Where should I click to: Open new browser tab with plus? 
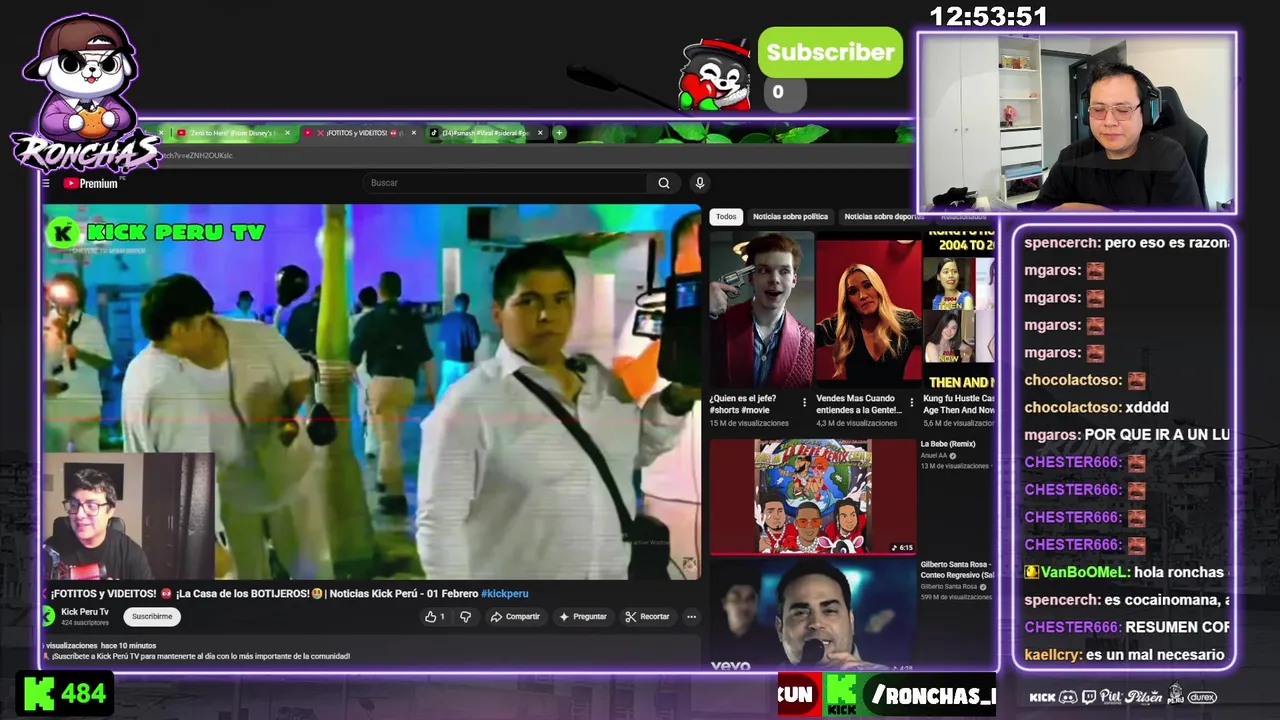(x=559, y=133)
